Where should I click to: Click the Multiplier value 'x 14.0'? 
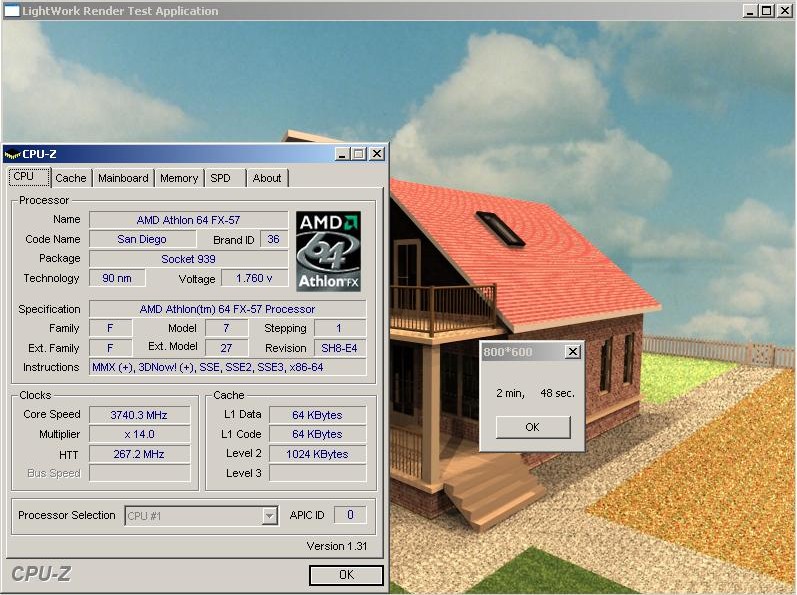139,434
